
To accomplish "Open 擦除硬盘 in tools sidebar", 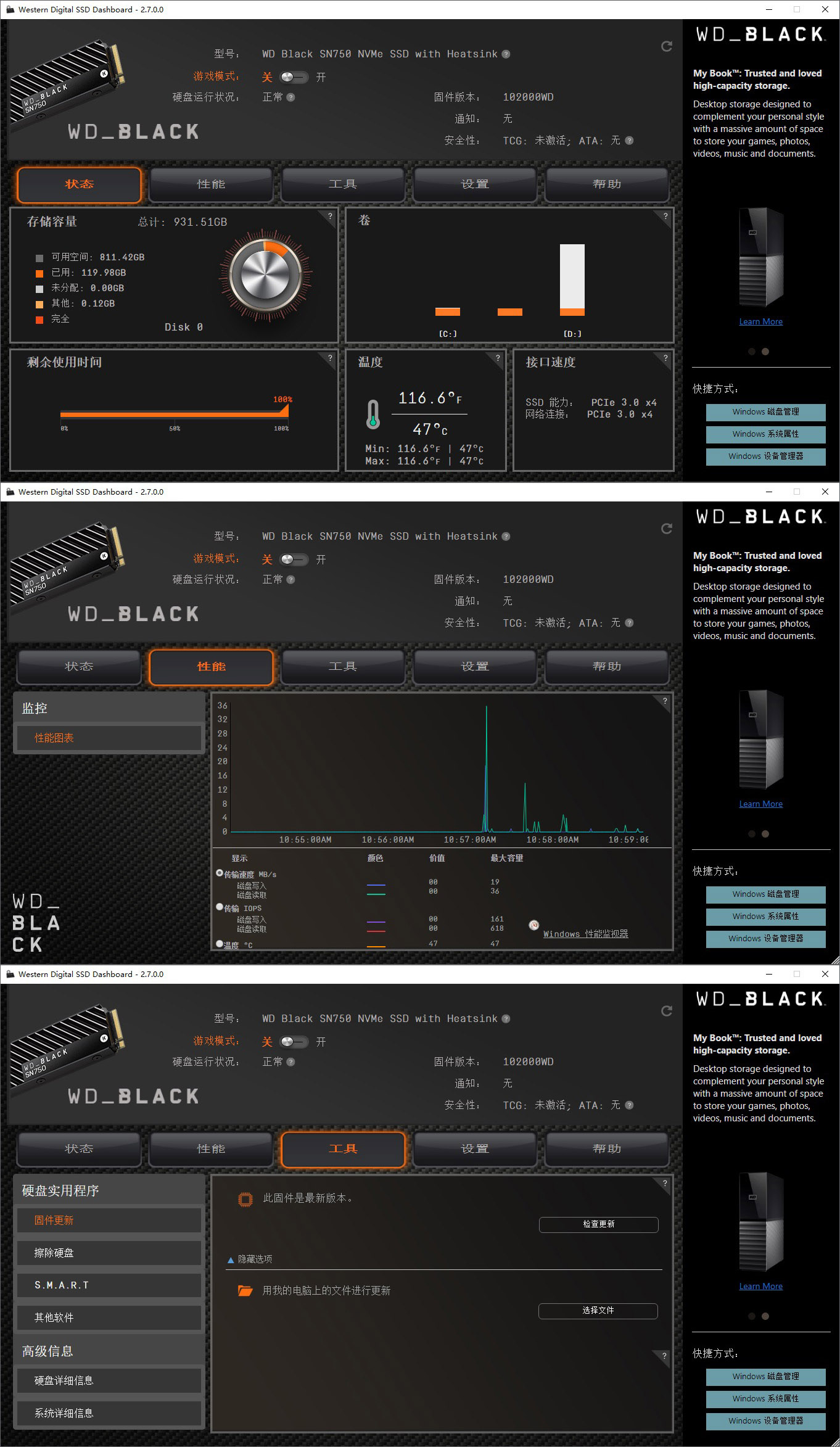I will coord(109,1253).
